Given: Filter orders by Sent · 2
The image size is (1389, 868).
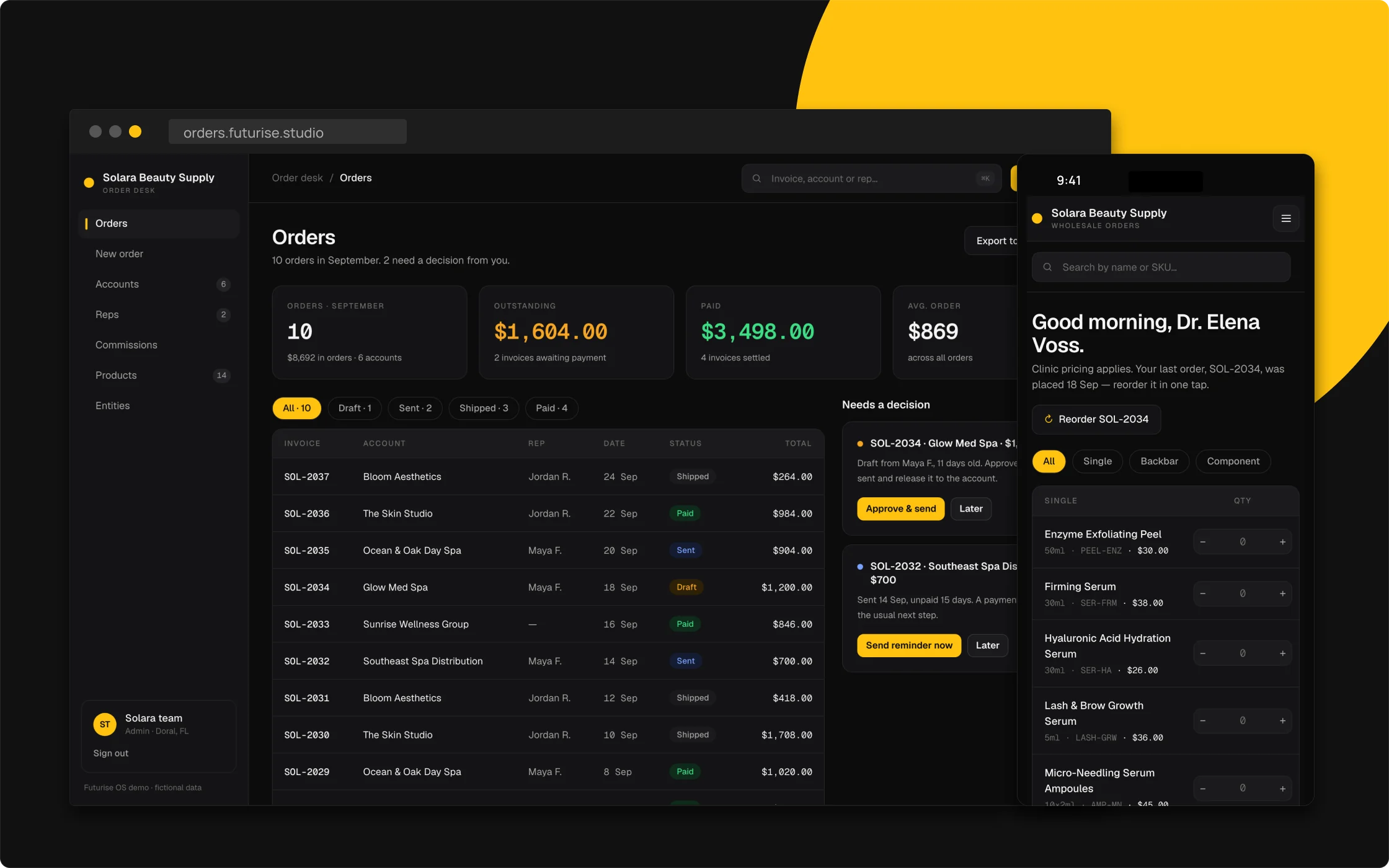Looking at the screenshot, I should (x=415, y=408).
